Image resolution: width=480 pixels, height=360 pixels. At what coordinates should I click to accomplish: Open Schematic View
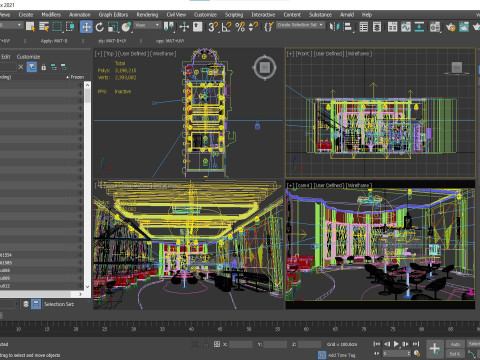click(x=419, y=27)
